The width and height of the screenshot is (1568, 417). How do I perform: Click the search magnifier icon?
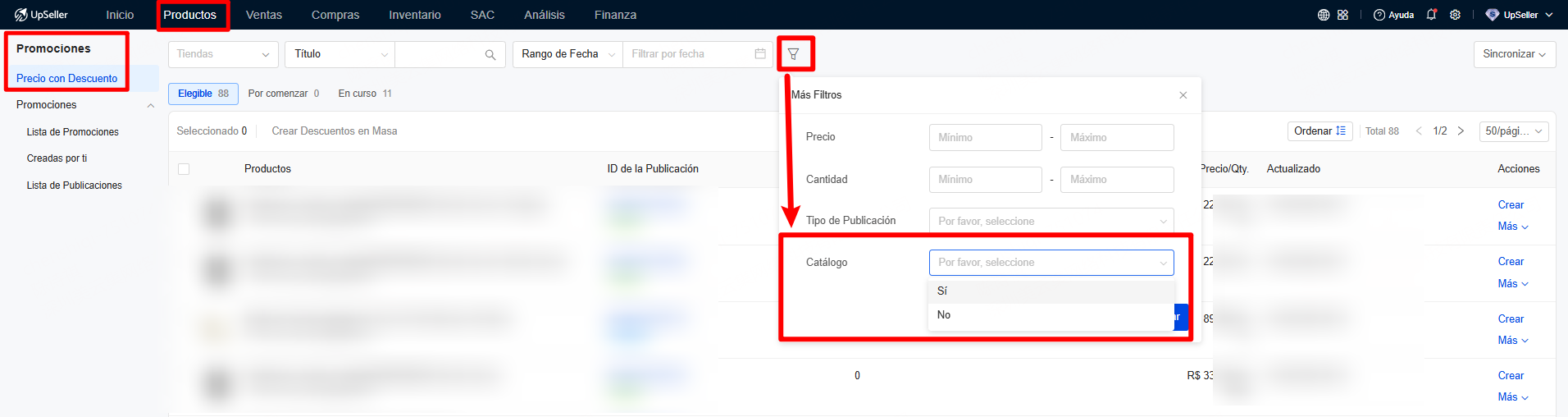point(490,55)
